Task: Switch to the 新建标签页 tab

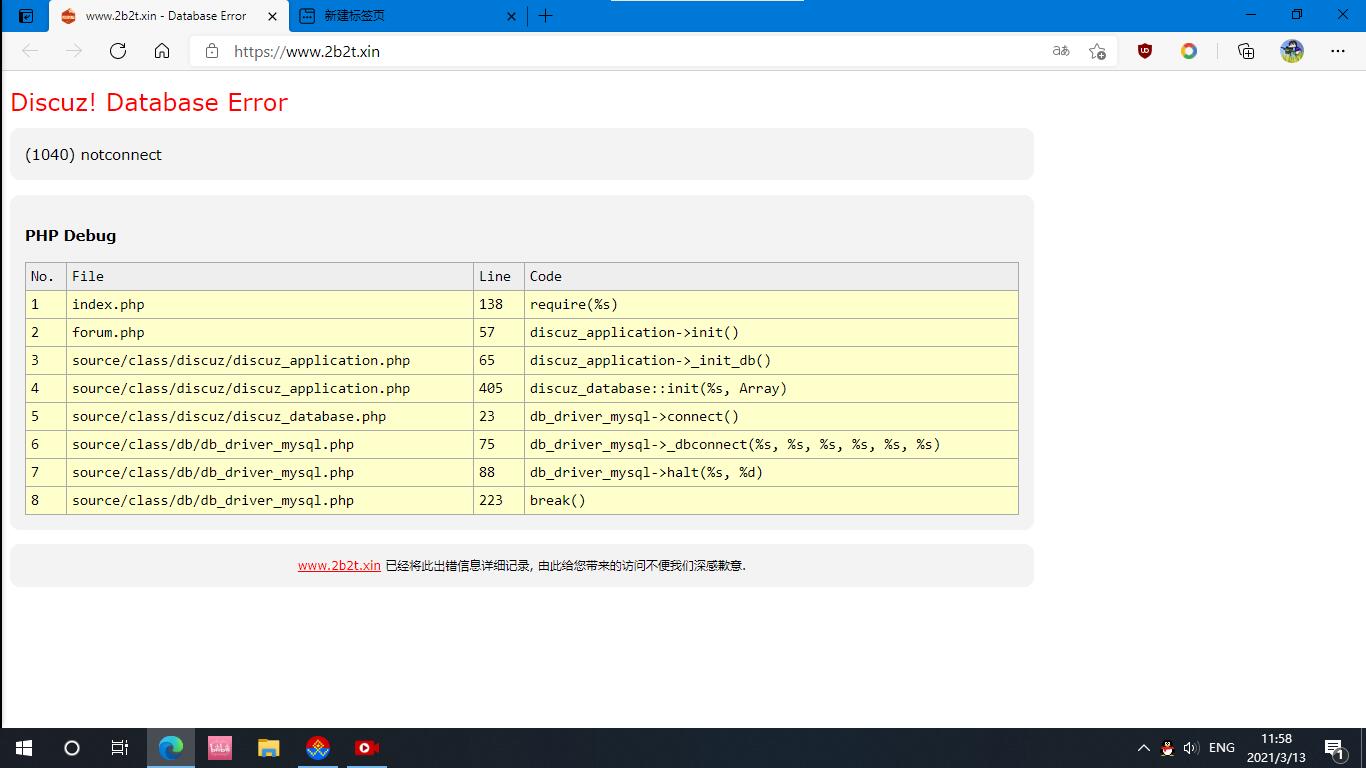Action: click(408, 16)
